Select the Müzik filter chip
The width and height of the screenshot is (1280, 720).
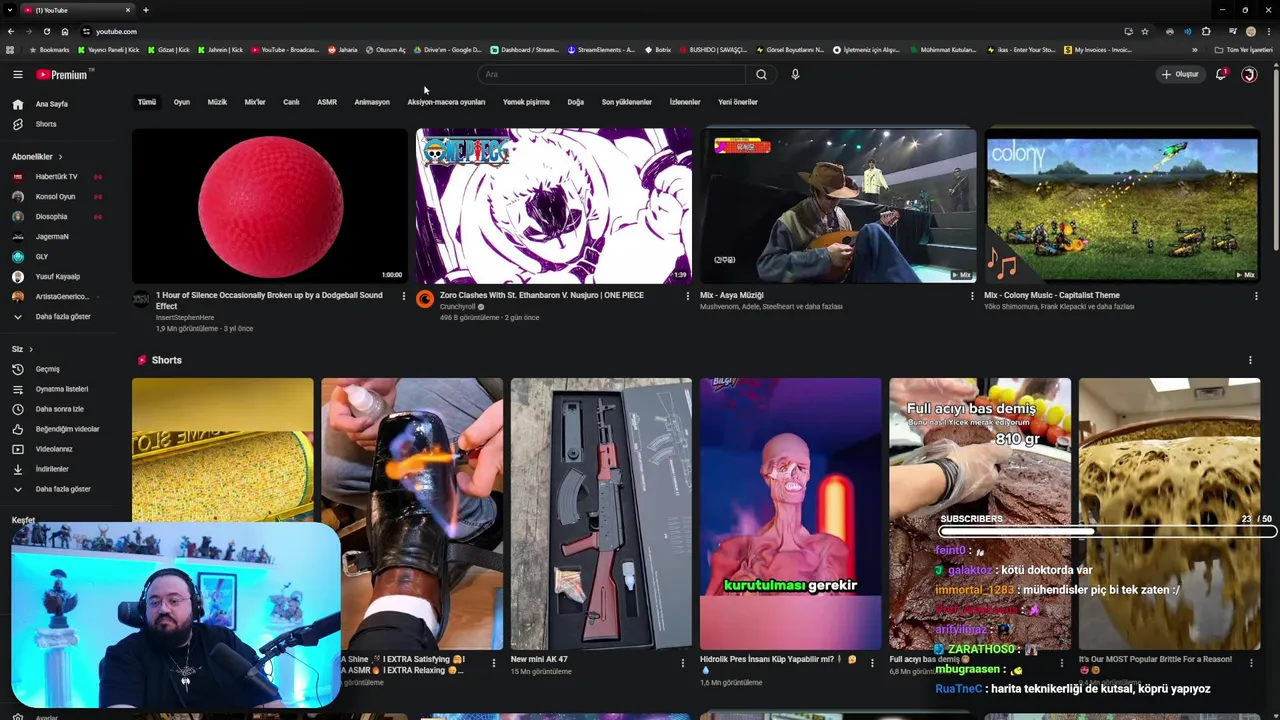217,102
